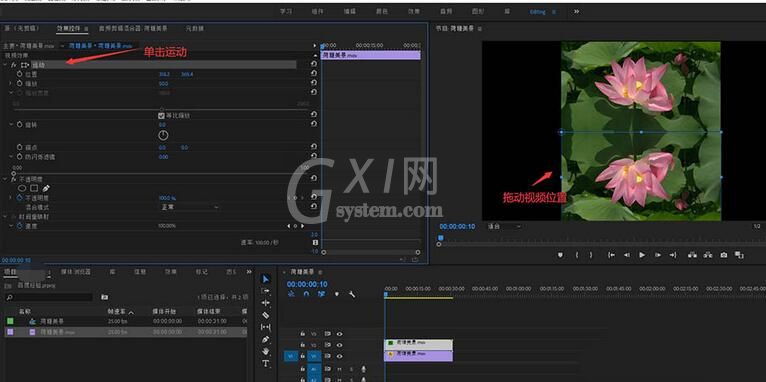Select the Hand tool
This screenshot has height=382, width=766.
tap(265, 351)
